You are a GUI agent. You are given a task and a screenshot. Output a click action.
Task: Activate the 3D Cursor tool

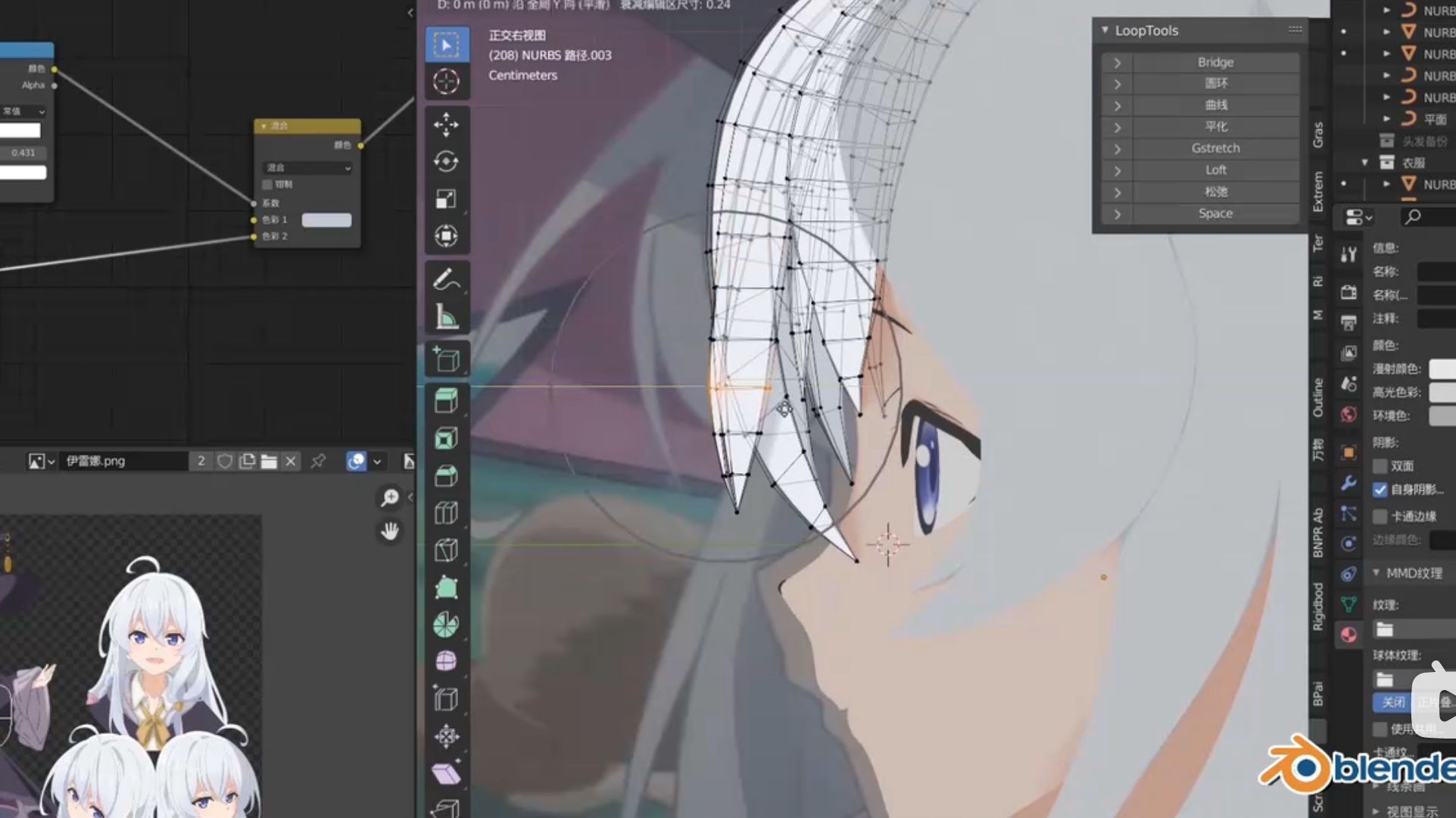click(x=446, y=82)
